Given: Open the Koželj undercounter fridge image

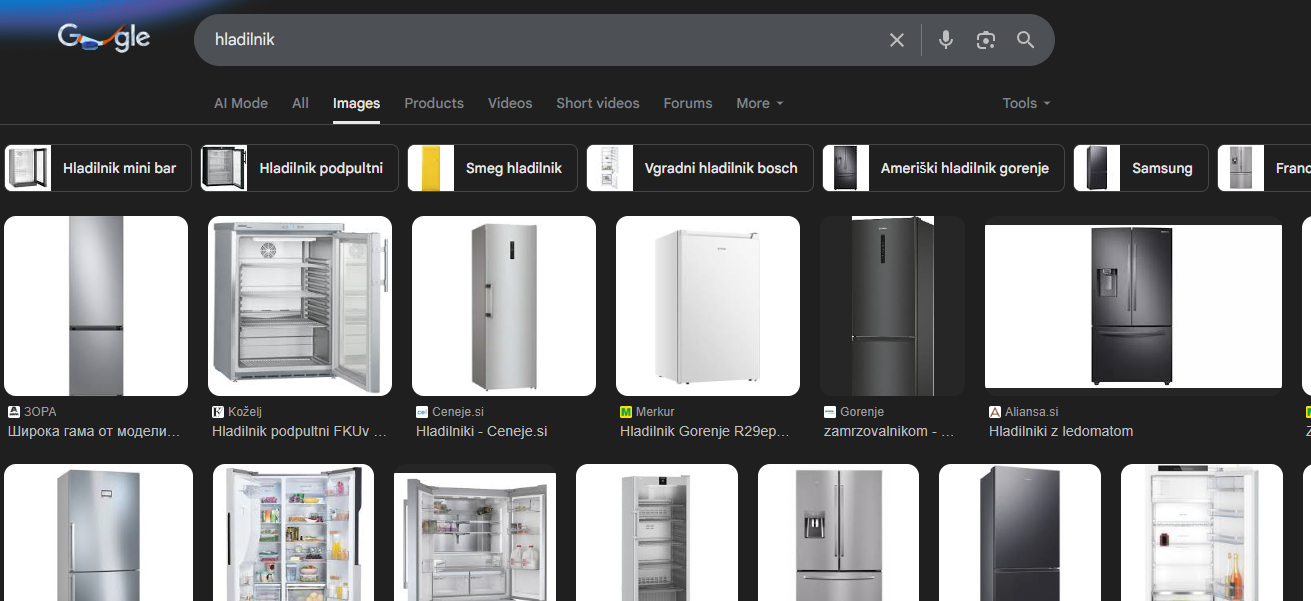Looking at the screenshot, I should pos(300,306).
